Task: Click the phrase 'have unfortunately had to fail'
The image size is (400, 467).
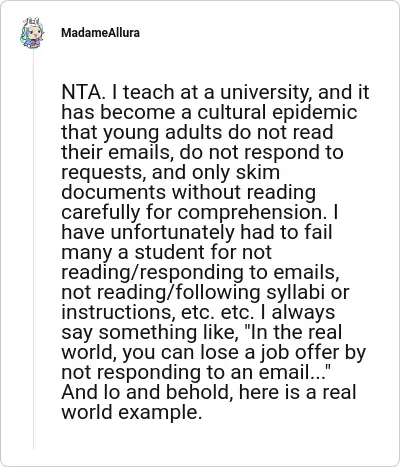Action: [x=197, y=232]
